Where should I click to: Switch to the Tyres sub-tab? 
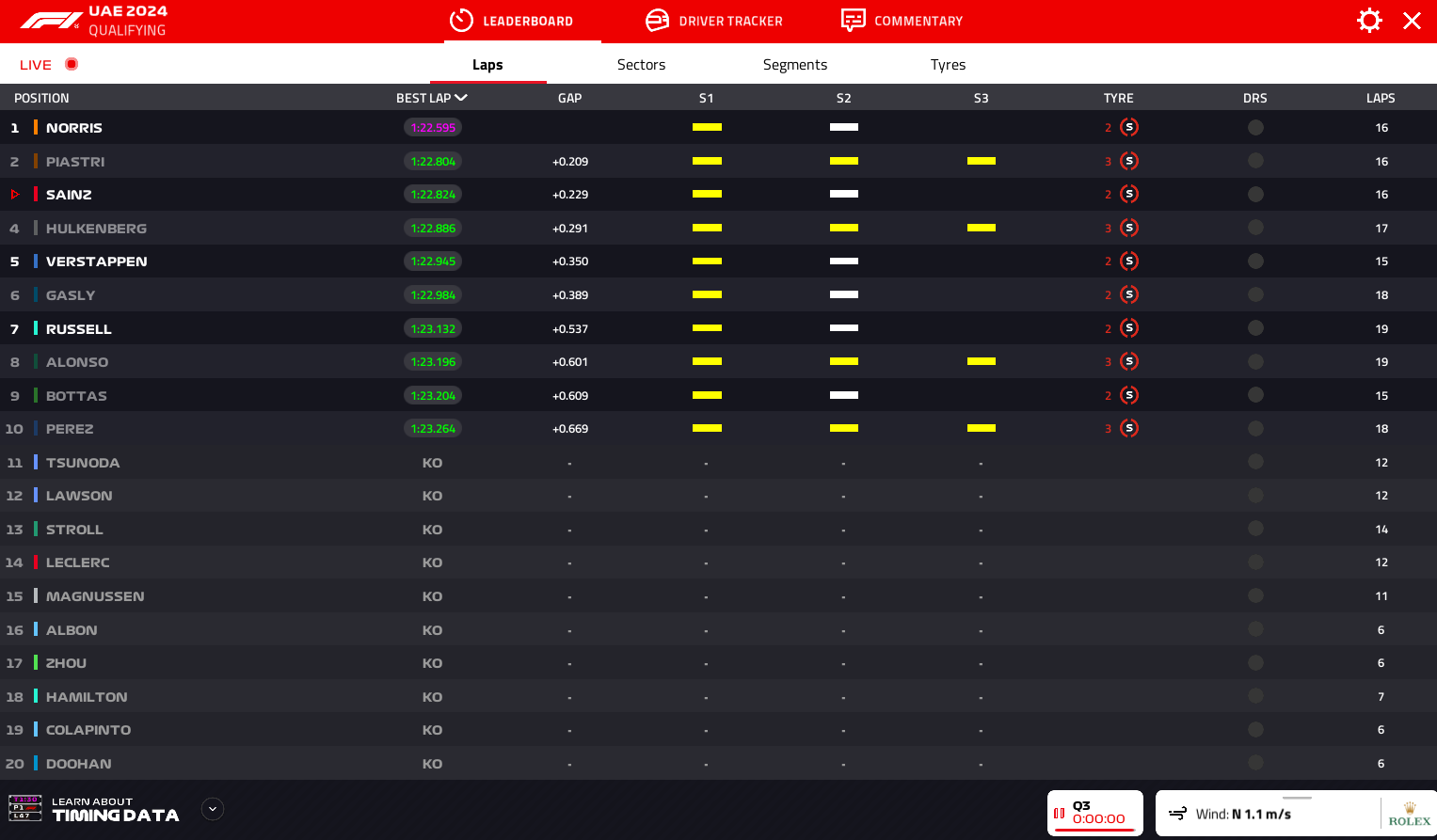click(x=948, y=65)
